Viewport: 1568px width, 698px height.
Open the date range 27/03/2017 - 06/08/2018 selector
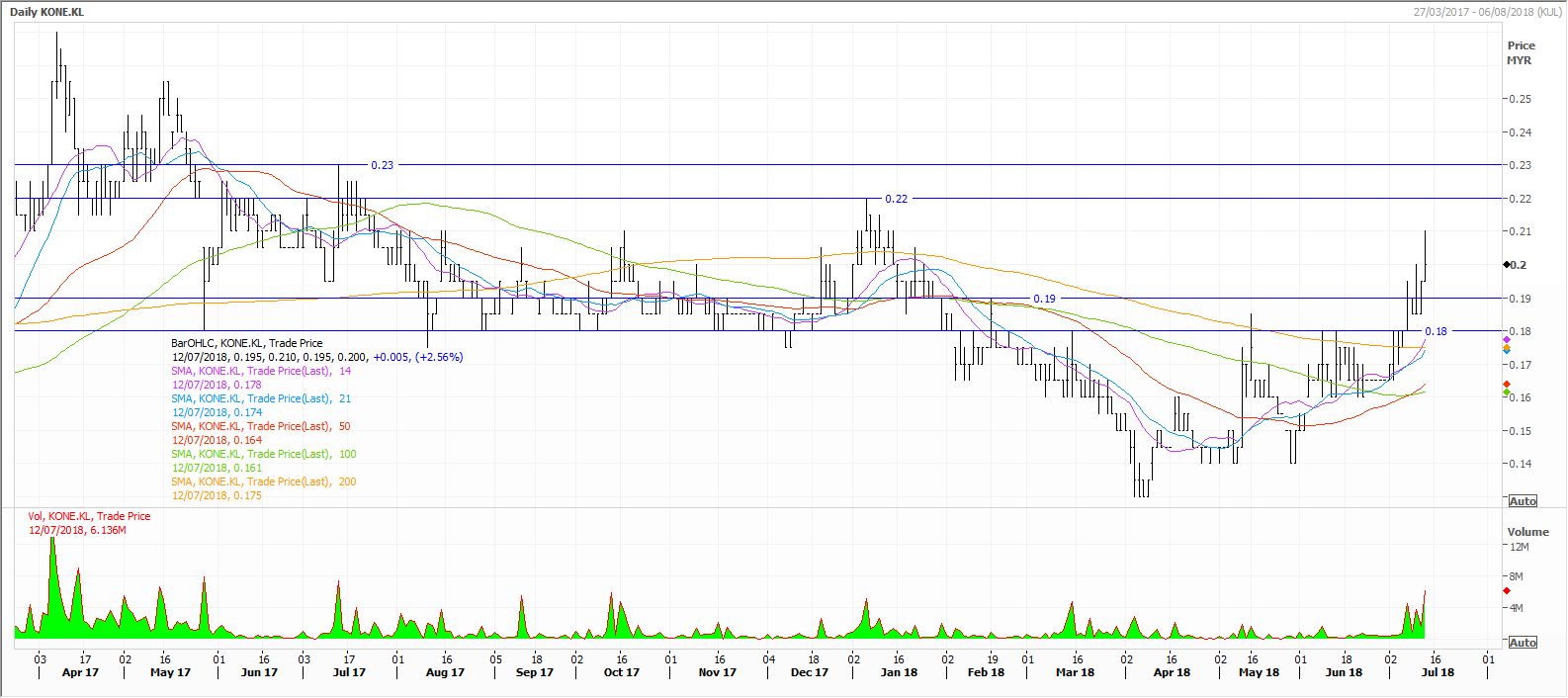tap(1478, 10)
